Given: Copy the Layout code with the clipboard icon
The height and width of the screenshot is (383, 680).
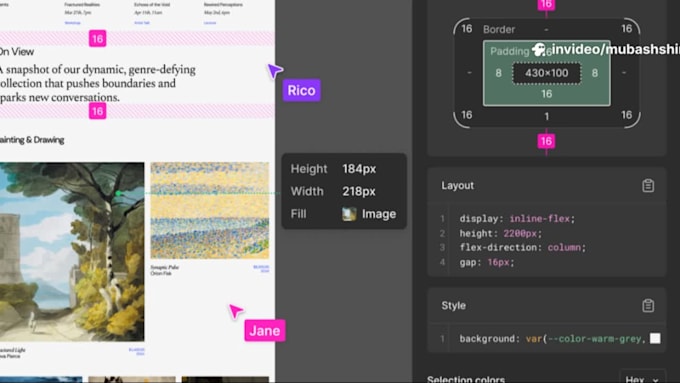Looking at the screenshot, I should [648, 186].
